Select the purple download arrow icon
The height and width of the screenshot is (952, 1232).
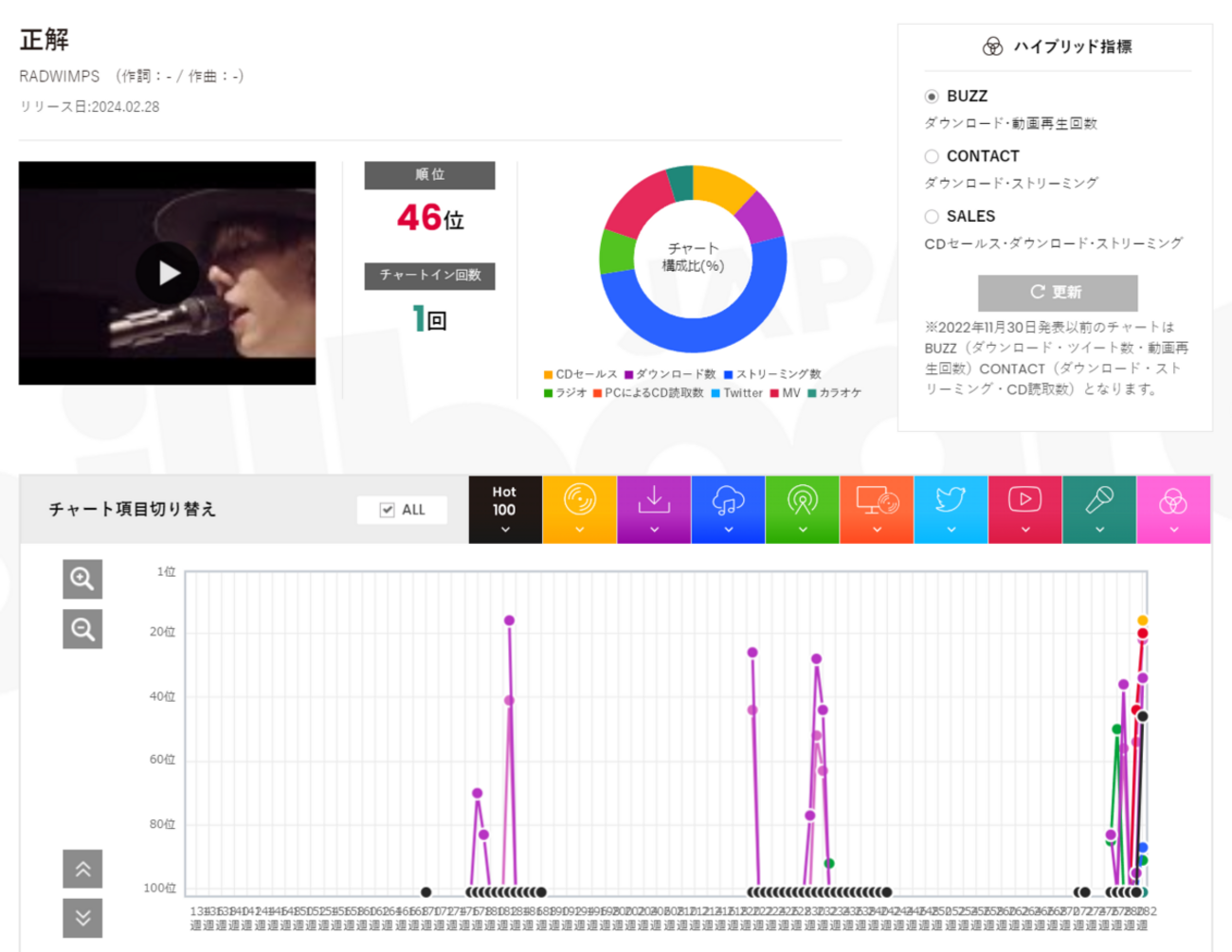tap(654, 498)
